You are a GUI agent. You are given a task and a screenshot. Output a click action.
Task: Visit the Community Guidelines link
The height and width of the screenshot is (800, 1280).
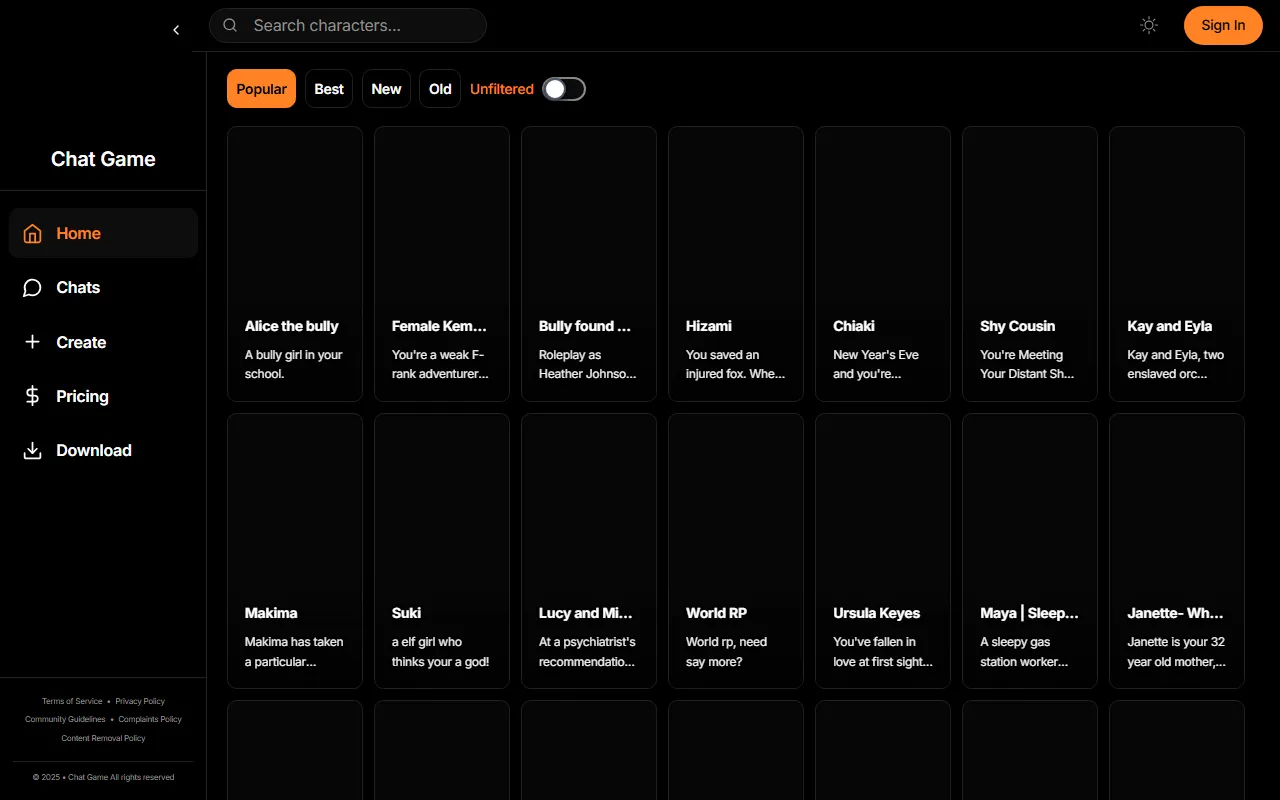click(65, 719)
